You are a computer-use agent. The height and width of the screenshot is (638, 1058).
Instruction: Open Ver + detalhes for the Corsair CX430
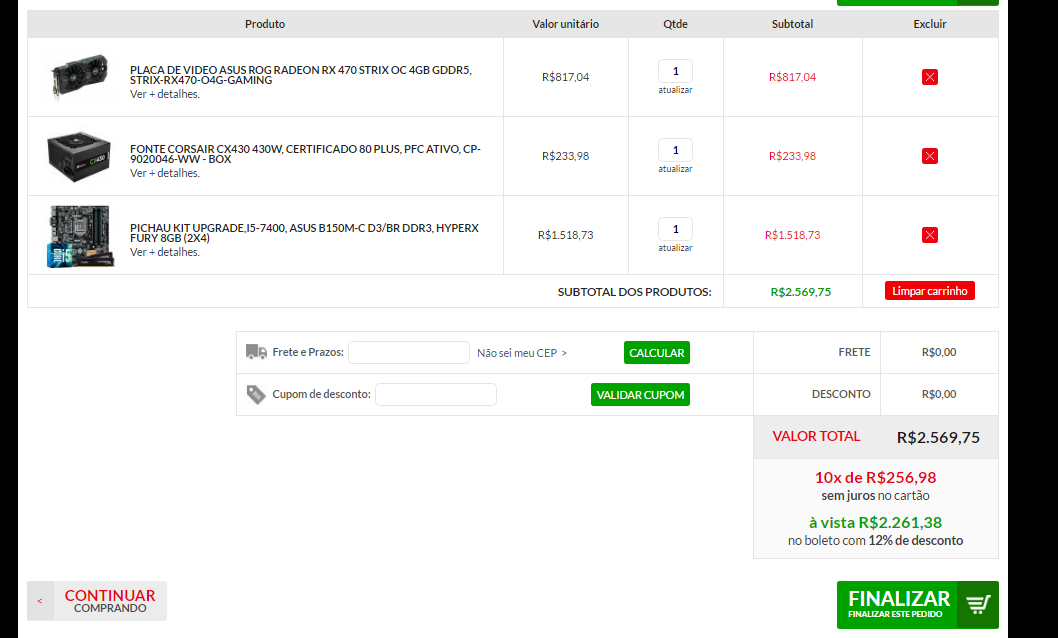click(165, 173)
